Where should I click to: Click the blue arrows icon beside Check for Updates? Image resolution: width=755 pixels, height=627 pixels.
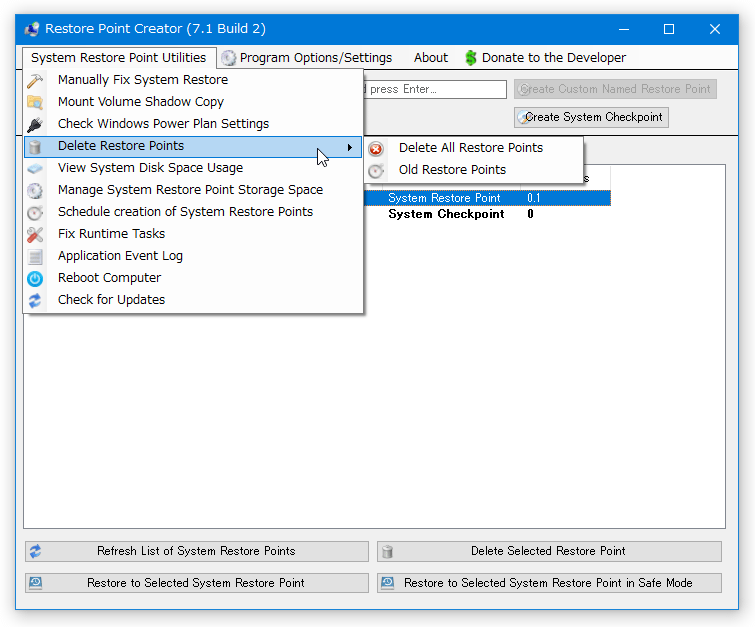35,300
